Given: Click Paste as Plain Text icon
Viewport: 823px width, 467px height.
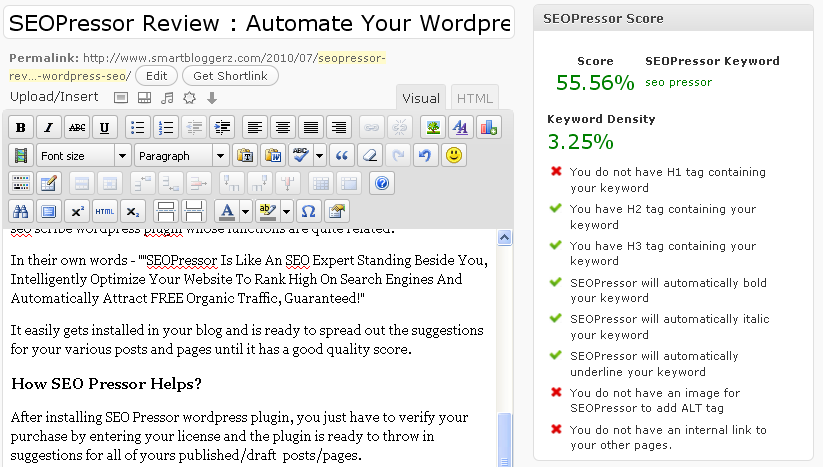Looking at the screenshot, I should 245,155.
